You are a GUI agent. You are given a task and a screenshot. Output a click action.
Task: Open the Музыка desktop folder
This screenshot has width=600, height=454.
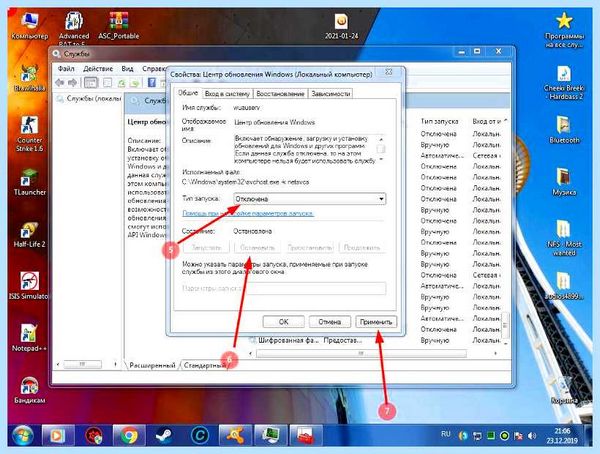pos(564,181)
